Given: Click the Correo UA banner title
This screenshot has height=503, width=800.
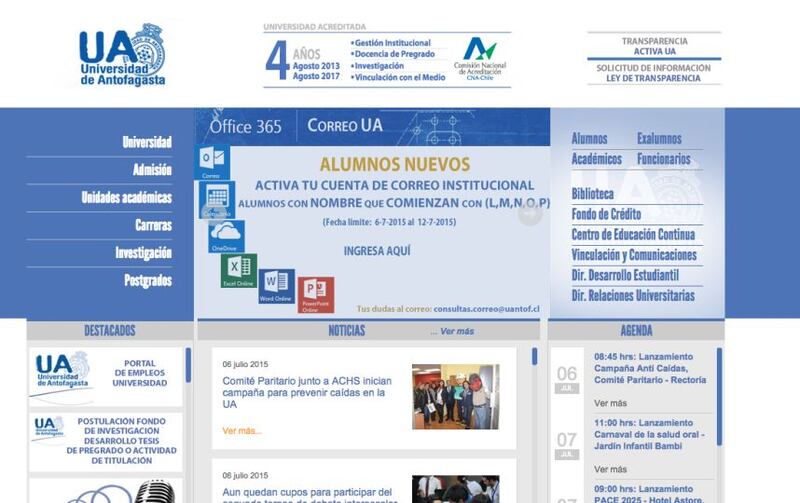Looking at the screenshot, I should [x=345, y=125].
